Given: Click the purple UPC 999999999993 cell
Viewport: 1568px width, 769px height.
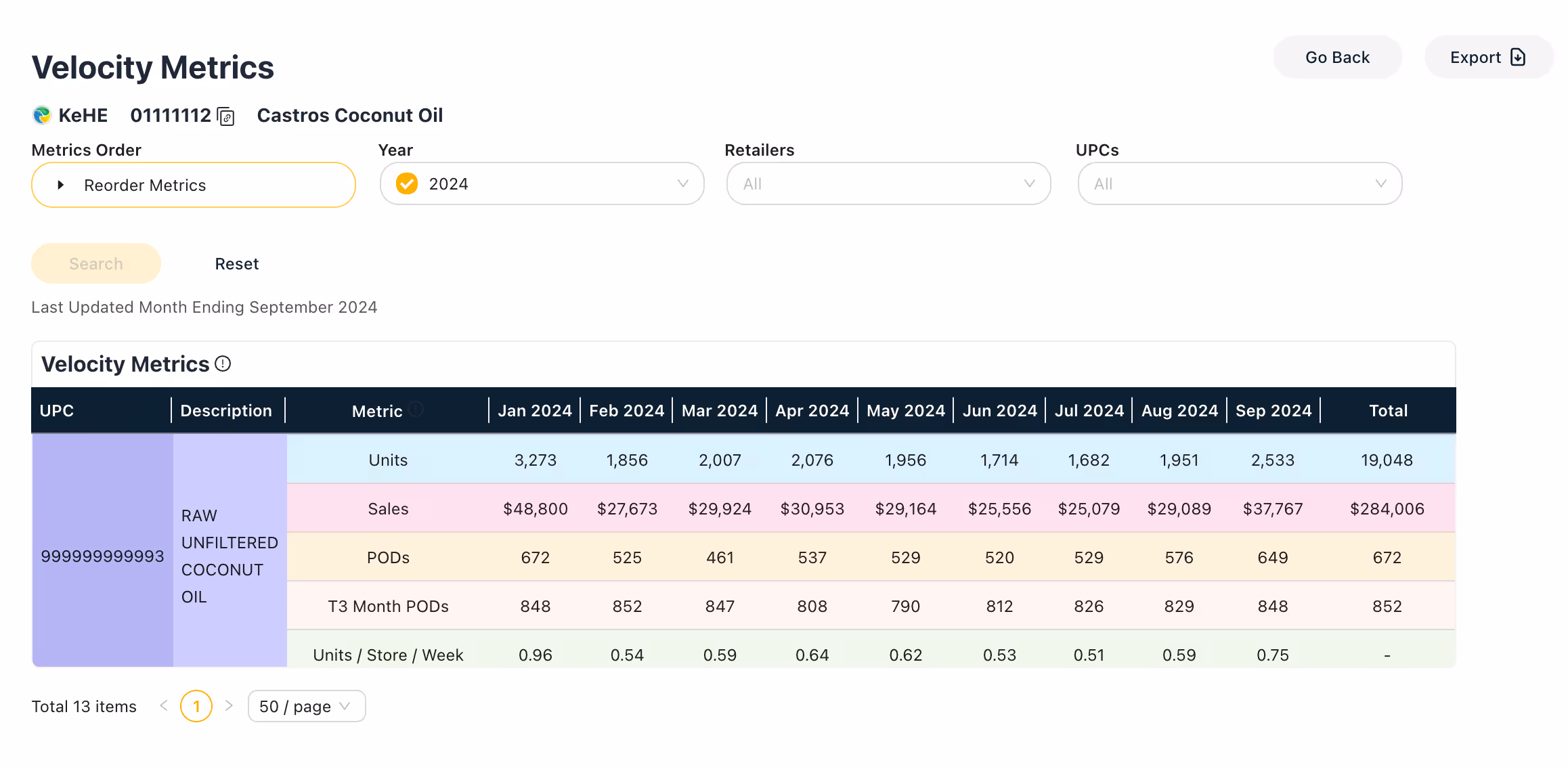Looking at the screenshot, I should pyautogui.click(x=102, y=556).
